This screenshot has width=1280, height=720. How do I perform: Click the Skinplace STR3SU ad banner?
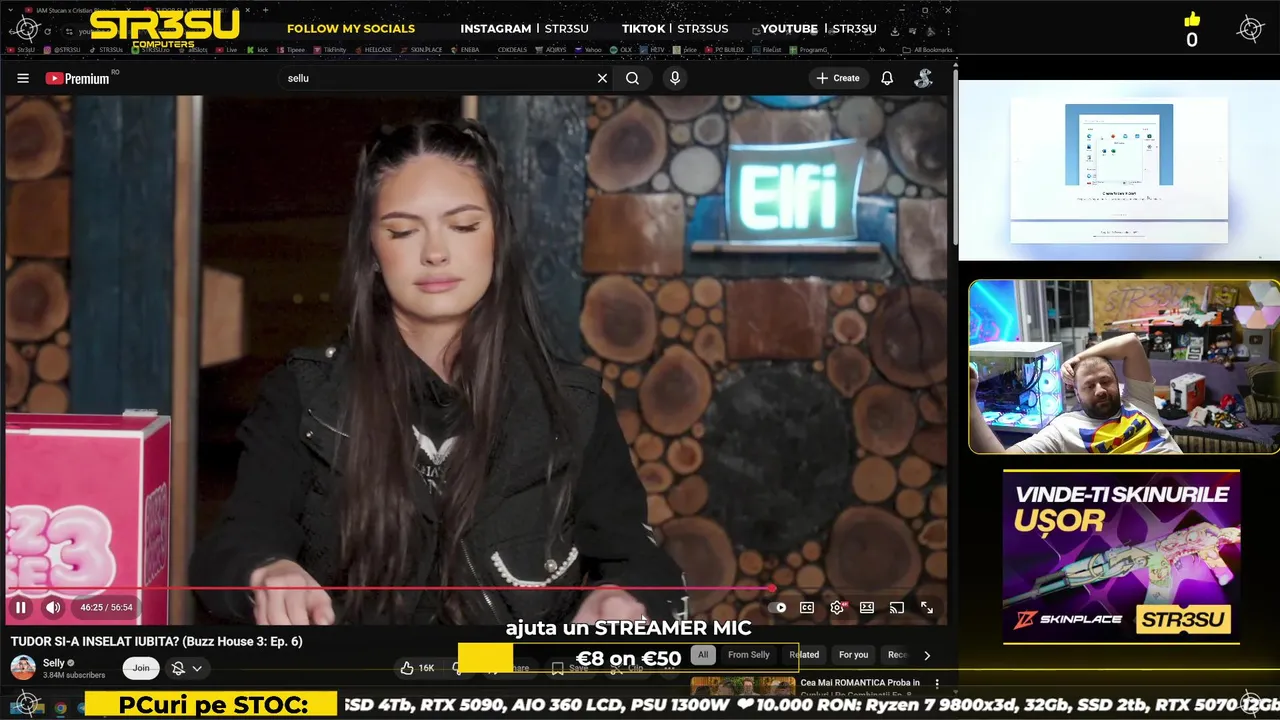pos(1121,556)
